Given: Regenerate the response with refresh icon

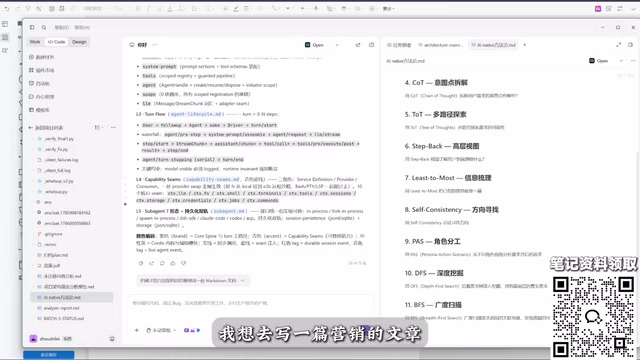Looking at the screenshot, I should [162, 263].
